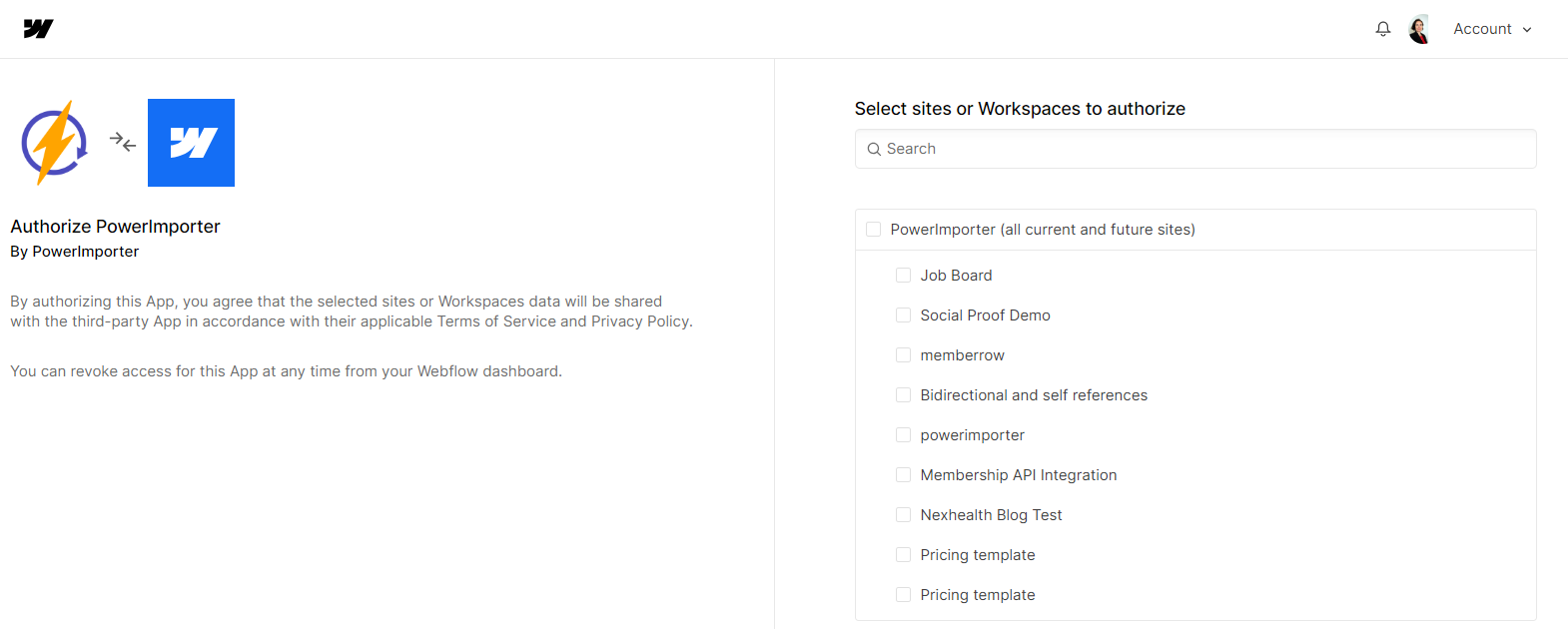Open the Privacy Policy link
The image size is (1568, 629).
[639, 320]
